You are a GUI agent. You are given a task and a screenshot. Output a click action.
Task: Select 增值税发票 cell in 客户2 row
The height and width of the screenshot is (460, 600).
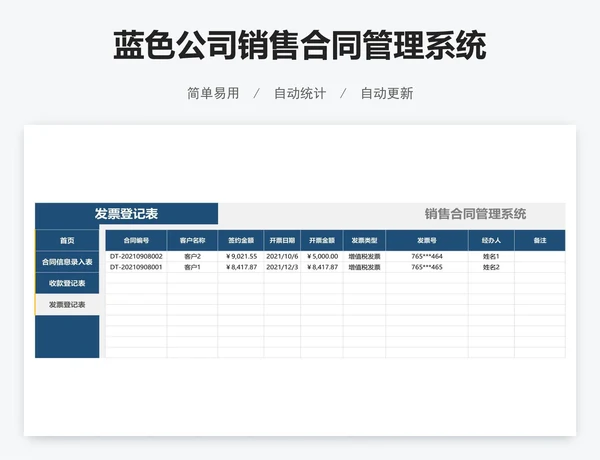point(364,256)
